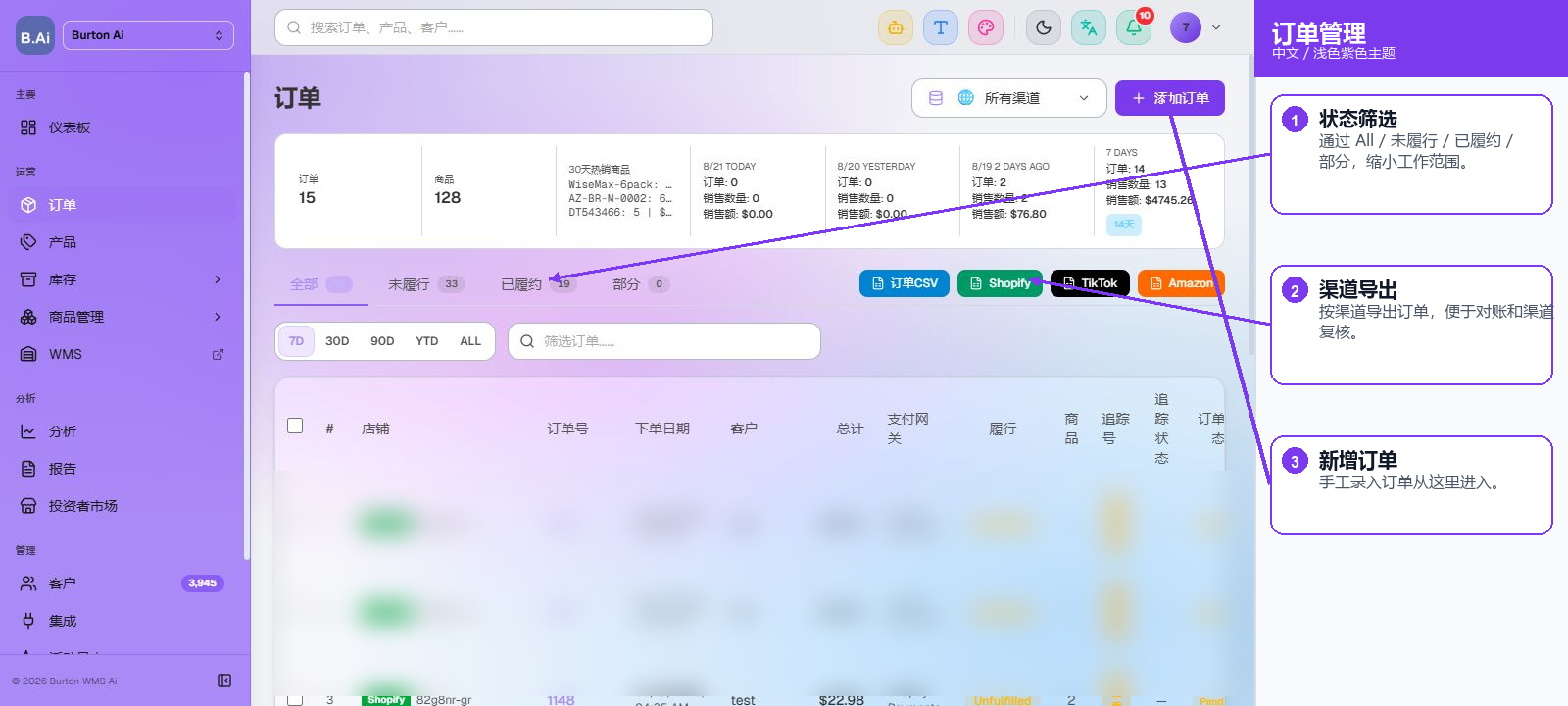Click the 客户 people icon

click(28, 583)
